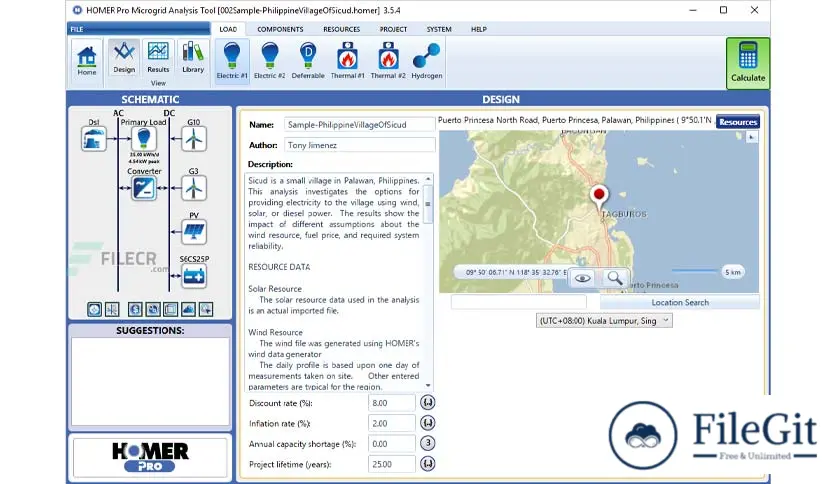Click the HOMER Pro logo

tap(150, 457)
